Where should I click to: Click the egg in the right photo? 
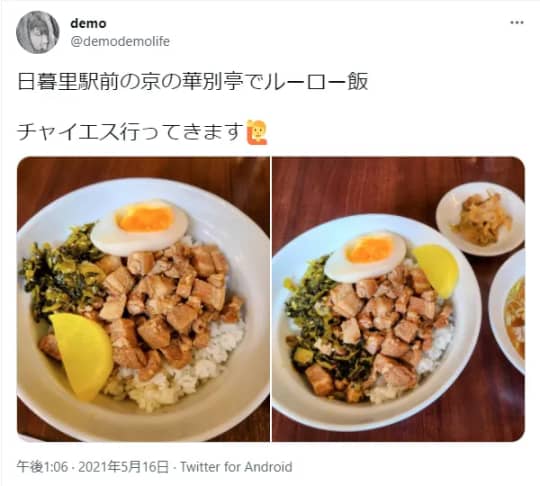coord(366,257)
